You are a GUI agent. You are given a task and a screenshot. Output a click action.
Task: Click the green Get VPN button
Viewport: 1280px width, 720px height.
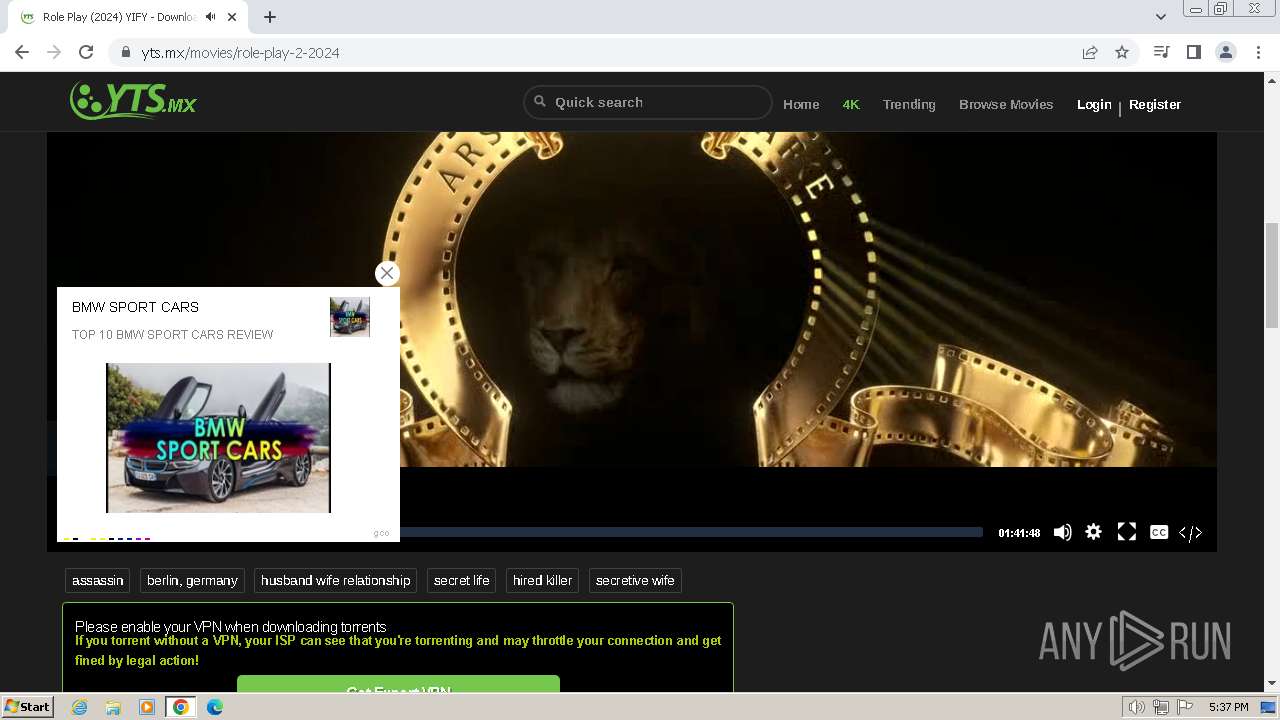point(398,684)
